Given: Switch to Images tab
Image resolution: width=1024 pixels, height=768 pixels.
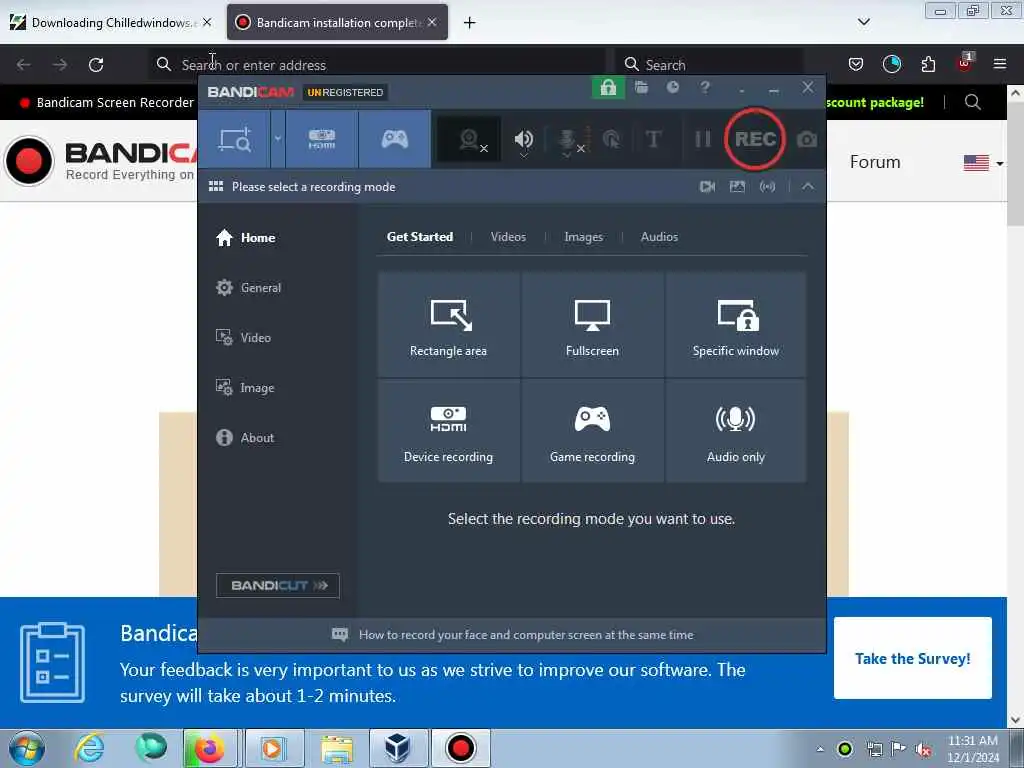Looking at the screenshot, I should [584, 237].
